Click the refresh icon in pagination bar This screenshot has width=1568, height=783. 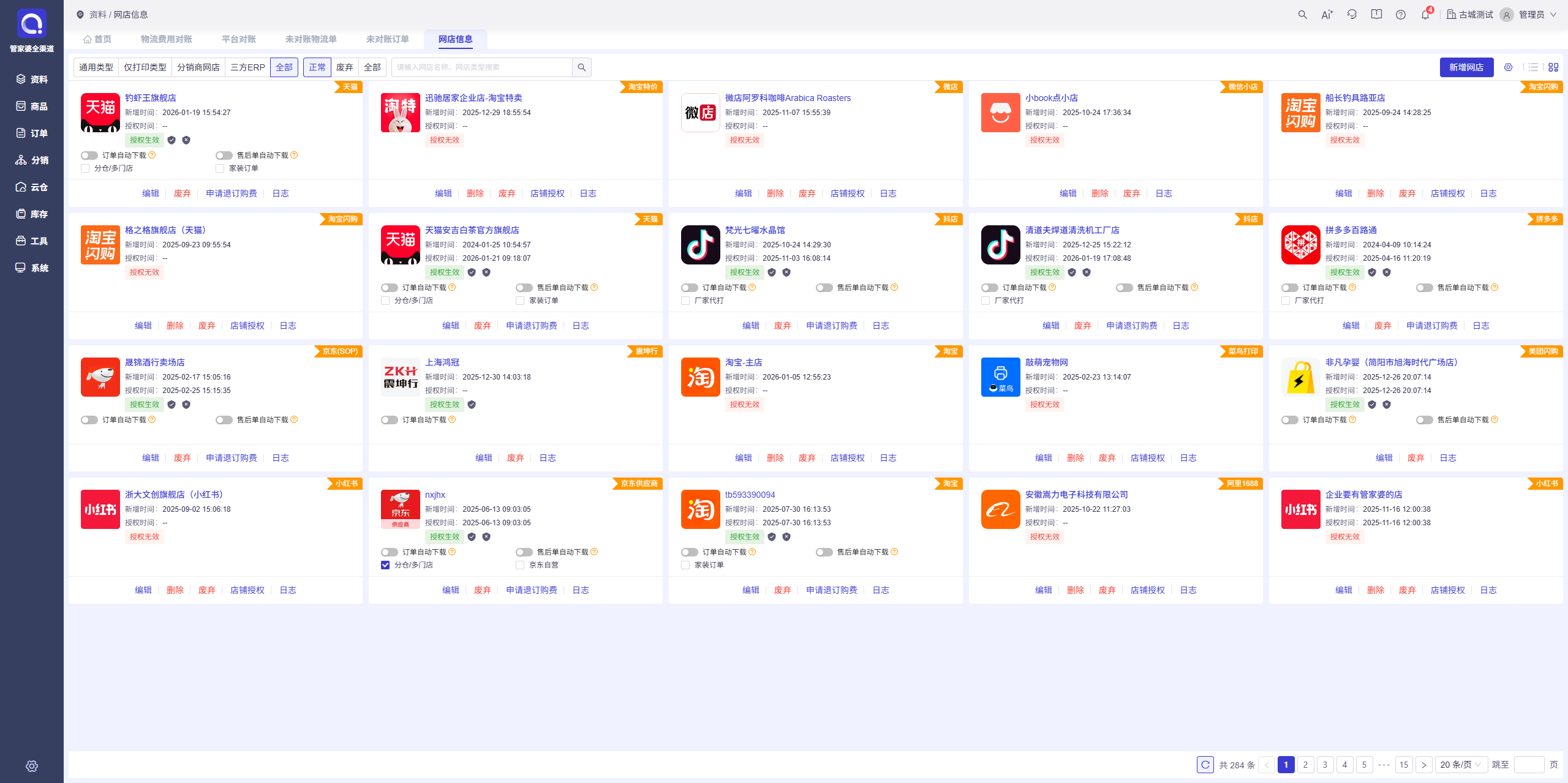(1205, 765)
